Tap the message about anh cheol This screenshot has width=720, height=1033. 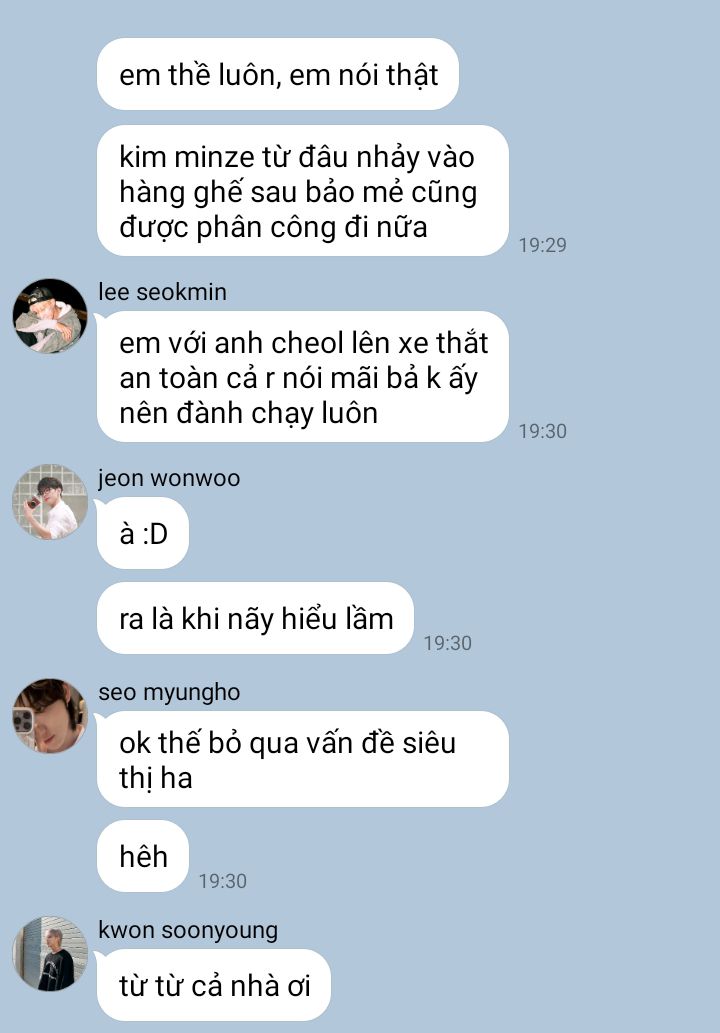[303, 377]
